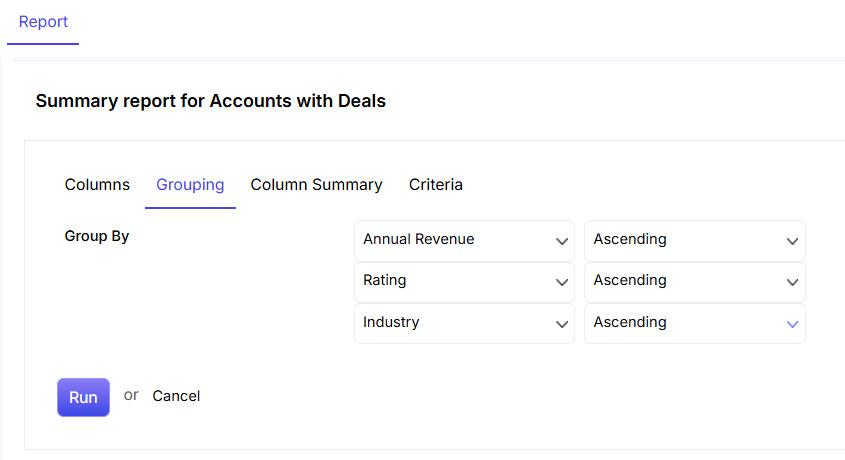Cancel the report configuration
This screenshot has height=460, width=845.
pos(176,396)
